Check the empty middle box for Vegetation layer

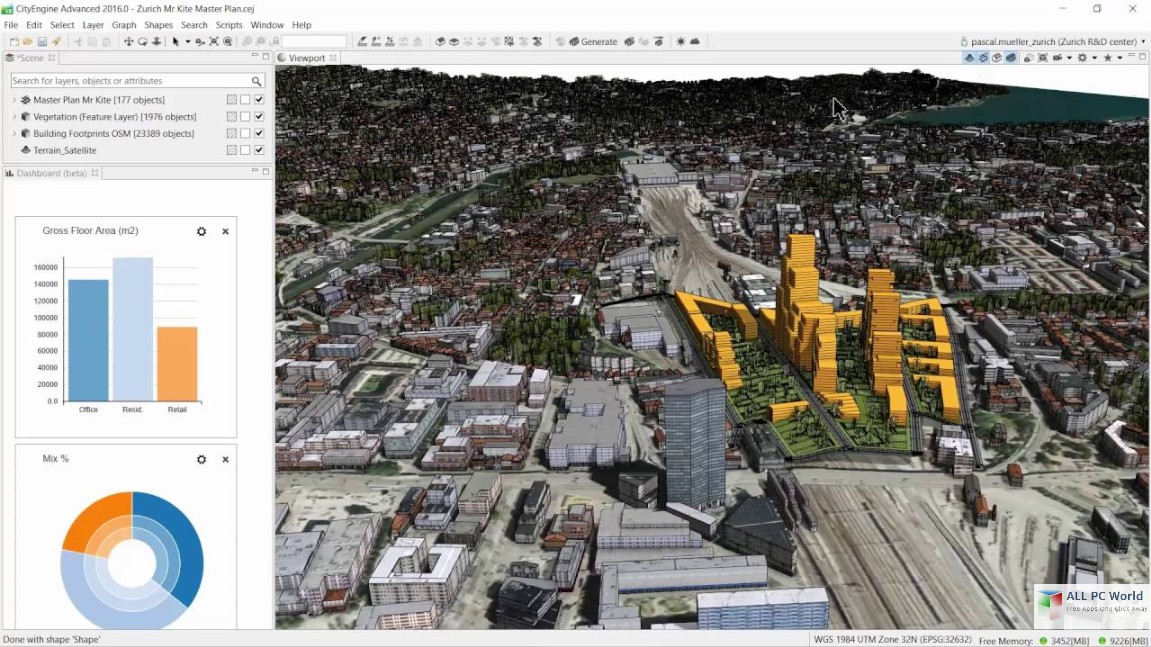point(245,117)
